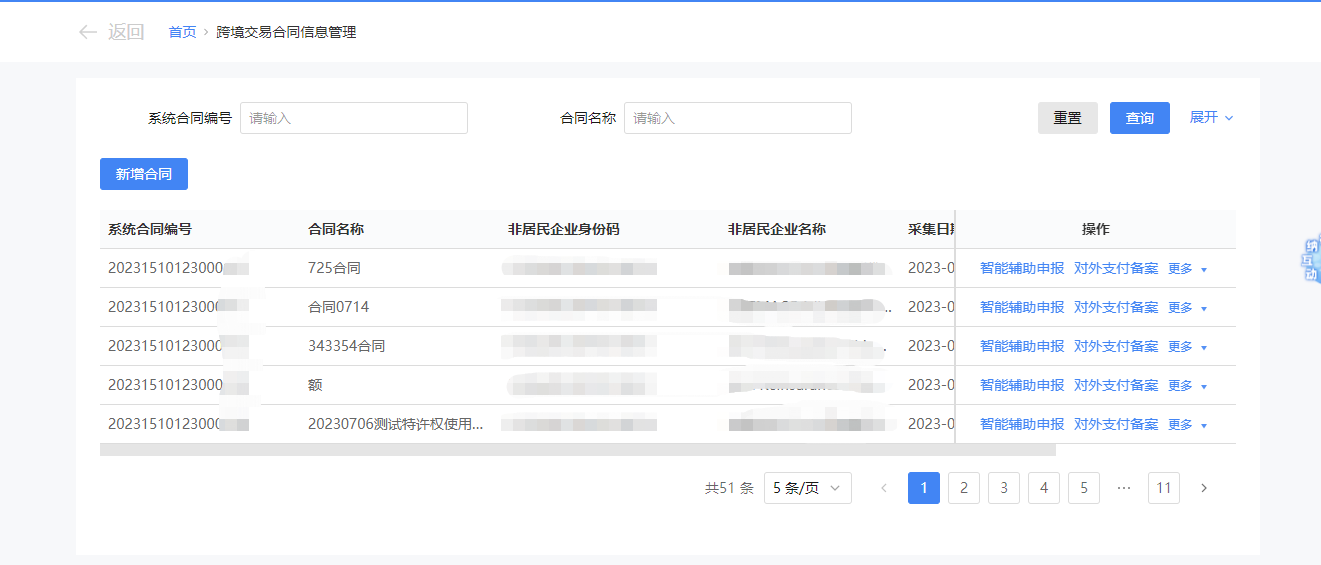Open 更多 dropdown for 725合同 row
The width and height of the screenshot is (1321, 565).
tap(1187, 268)
